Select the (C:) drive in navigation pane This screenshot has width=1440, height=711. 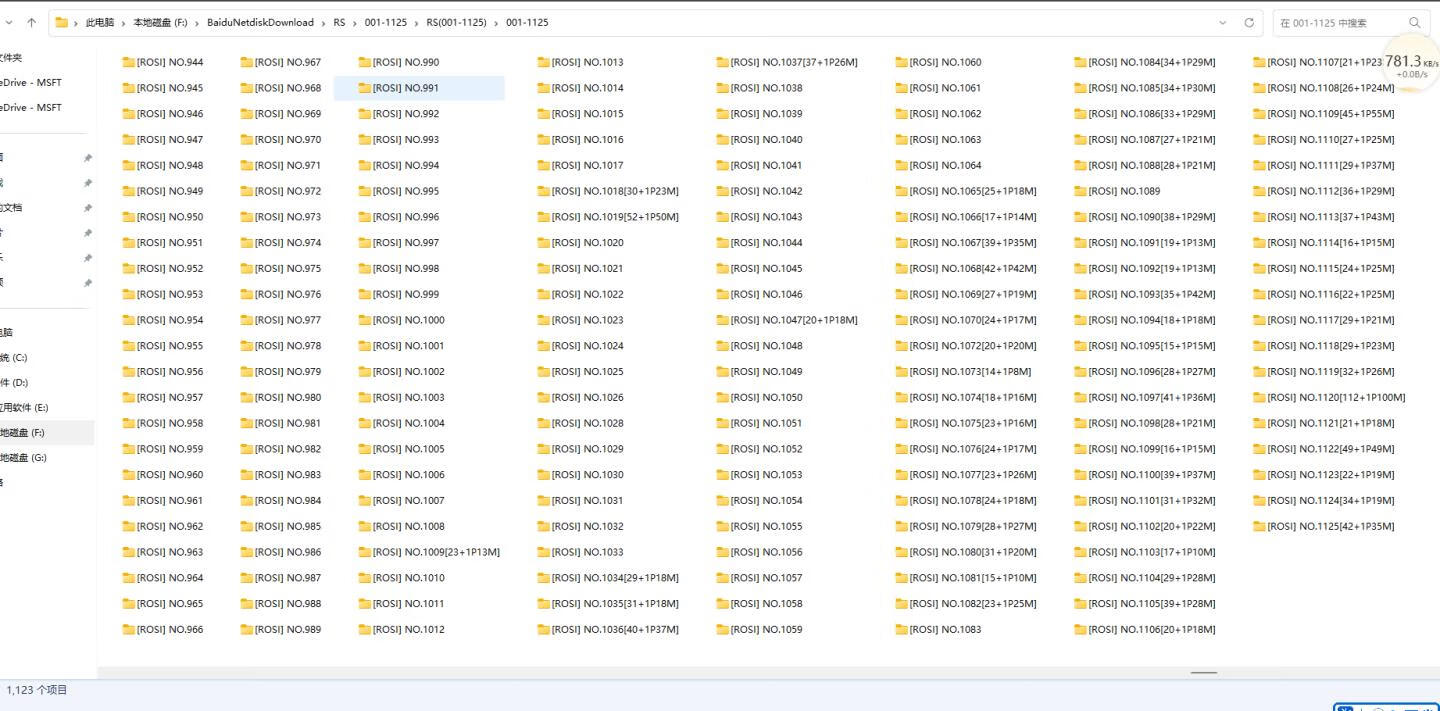(x=14, y=358)
